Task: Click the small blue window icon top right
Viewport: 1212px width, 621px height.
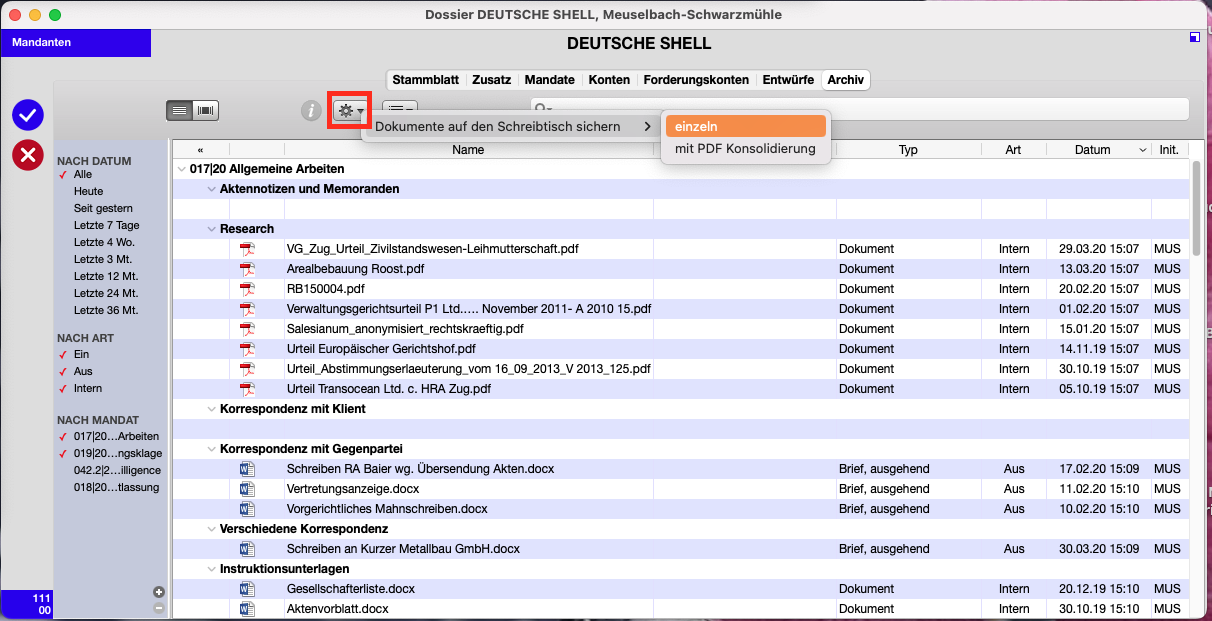Action: pyautogui.click(x=1194, y=38)
